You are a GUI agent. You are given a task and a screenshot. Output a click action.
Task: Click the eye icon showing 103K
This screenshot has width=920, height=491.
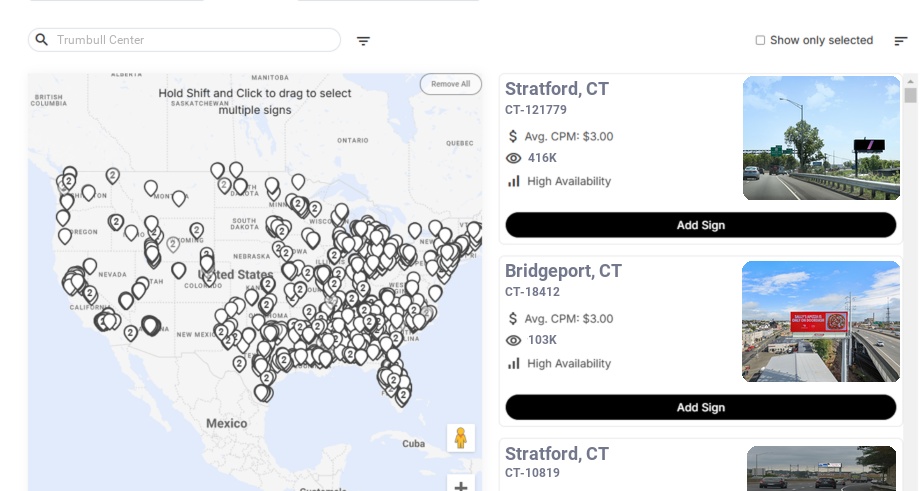click(514, 340)
